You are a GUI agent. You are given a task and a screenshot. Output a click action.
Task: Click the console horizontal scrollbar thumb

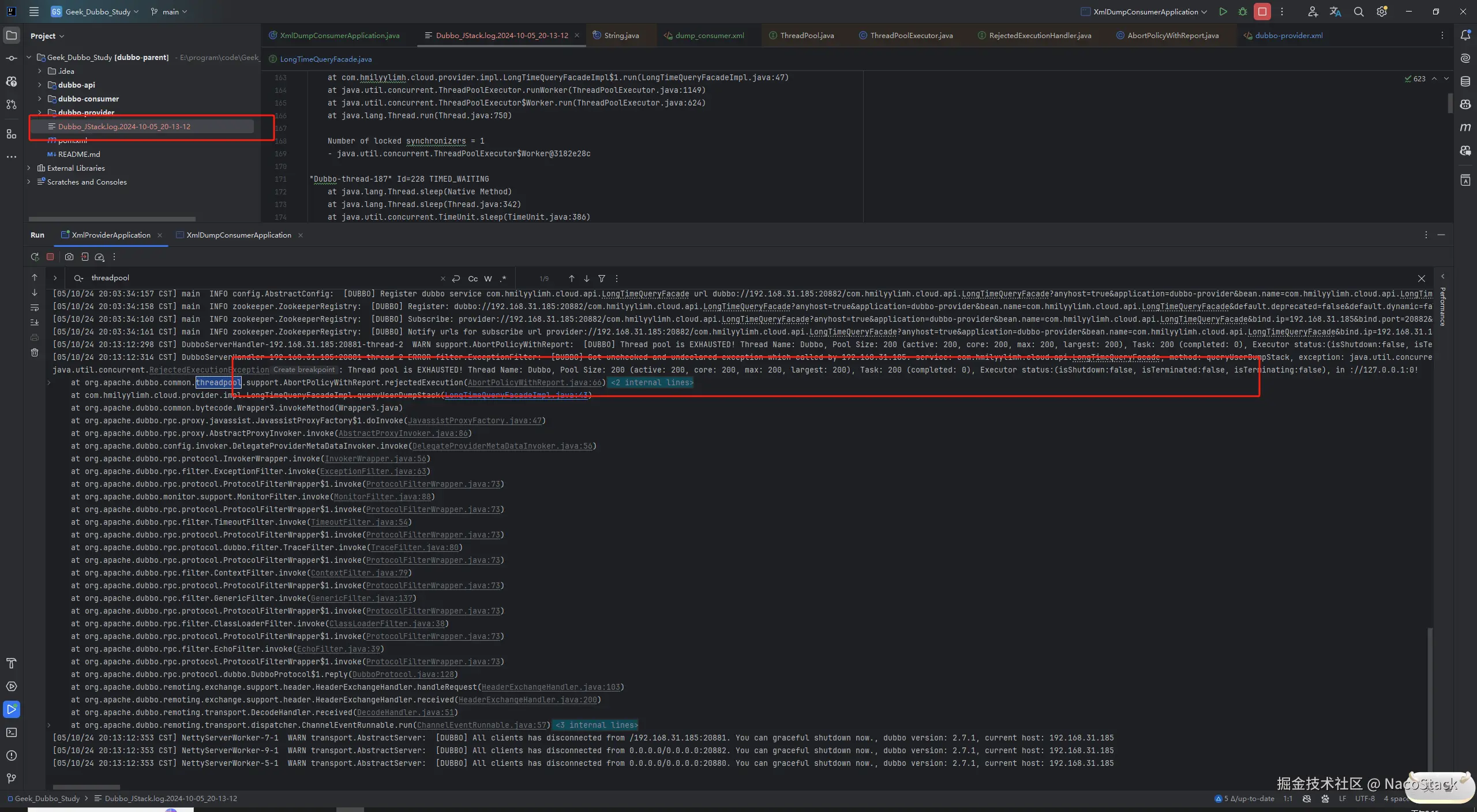(x=87, y=787)
